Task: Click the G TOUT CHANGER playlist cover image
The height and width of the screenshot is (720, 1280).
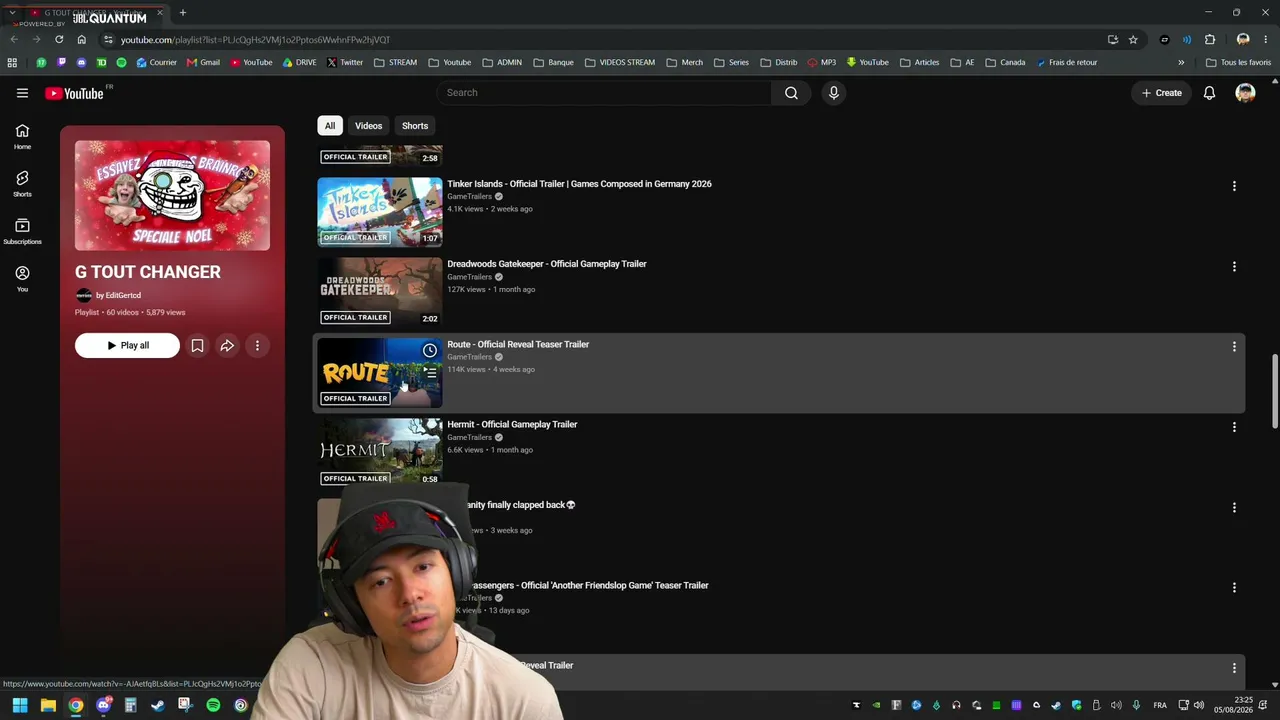Action: coord(172,195)
